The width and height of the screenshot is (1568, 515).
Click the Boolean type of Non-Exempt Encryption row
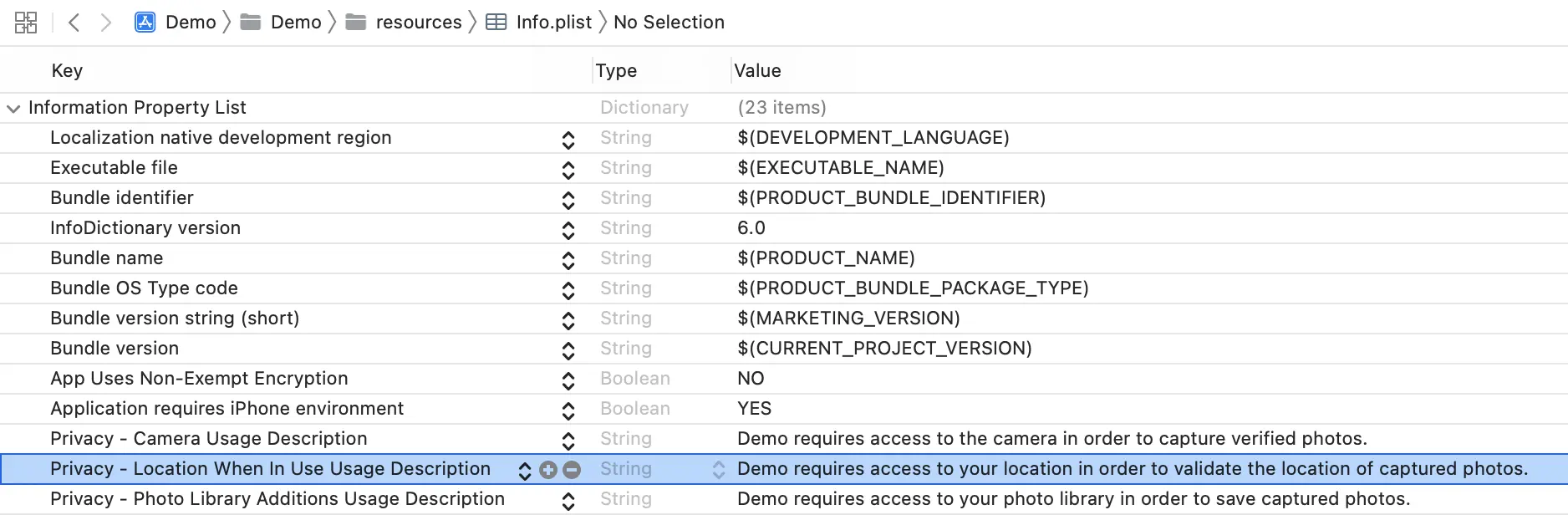coord(635,379)
